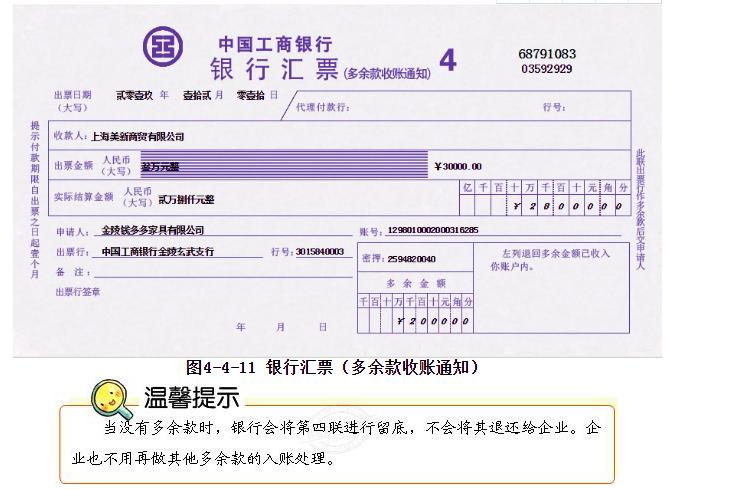Click the 多余金额 header
This screenshot has height=489, width=751.
tap(416, 284)
